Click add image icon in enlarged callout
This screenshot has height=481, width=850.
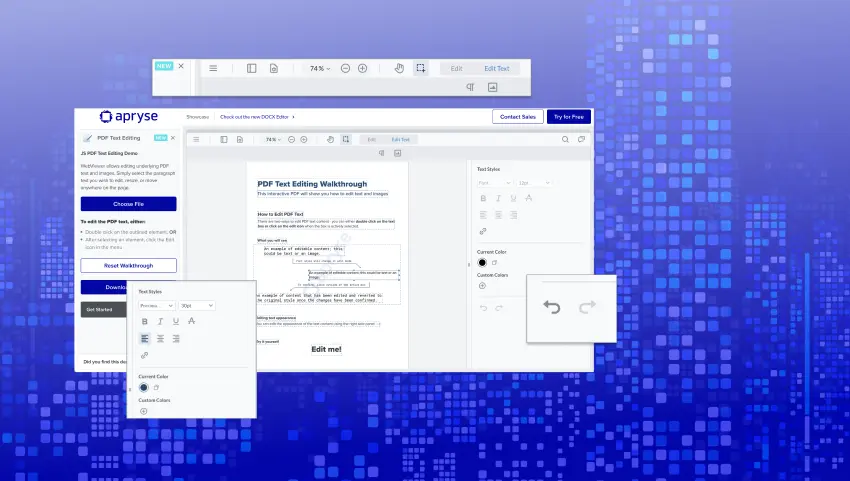click(492, 87)
